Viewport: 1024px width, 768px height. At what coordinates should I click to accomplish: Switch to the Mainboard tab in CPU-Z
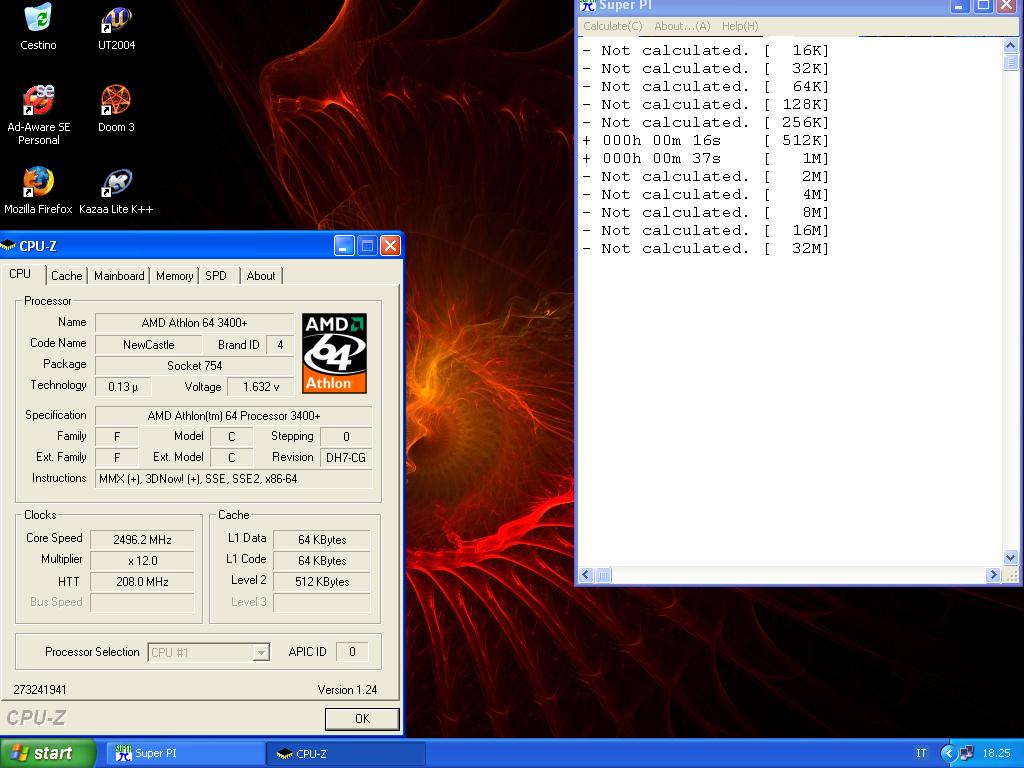[119, 276]
